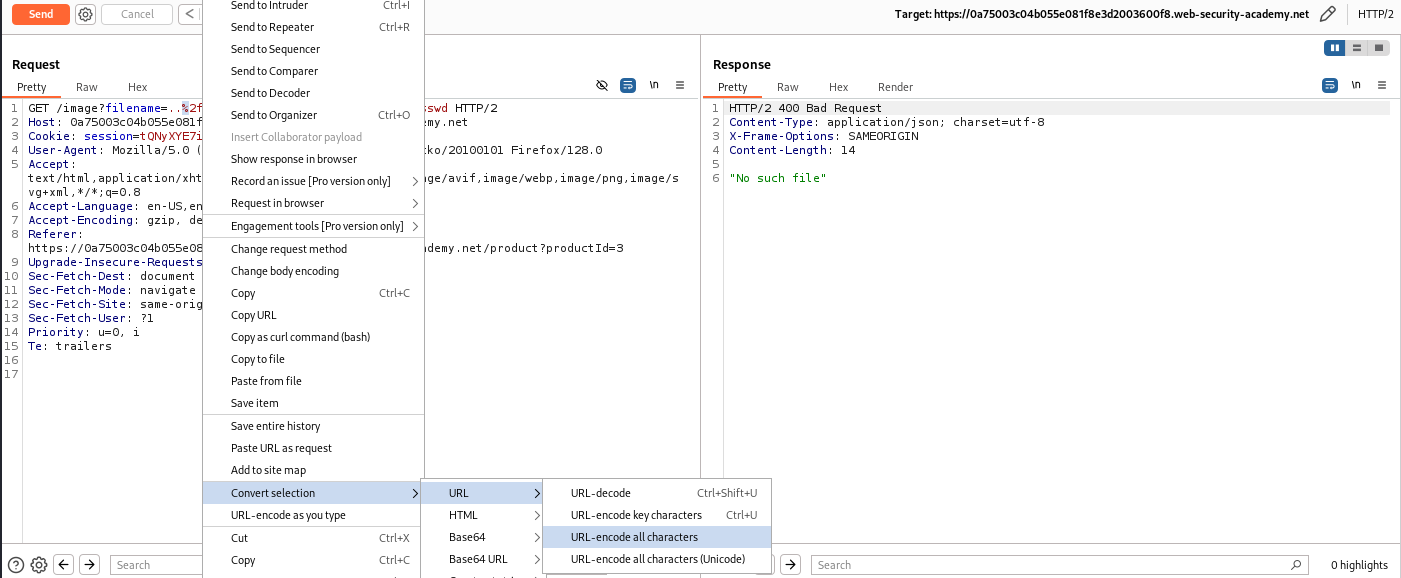Choose Paste URL as request
Viewport: 1401px width, 578px height.
313,448
